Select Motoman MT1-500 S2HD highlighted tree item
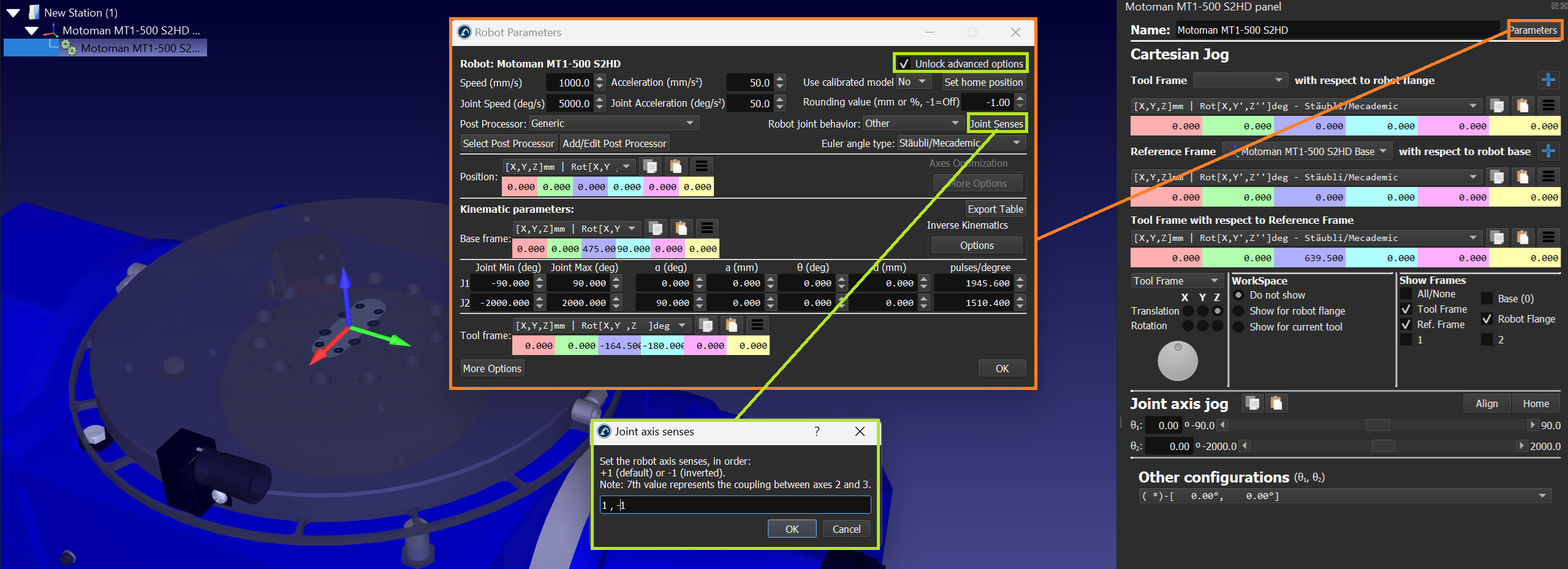The width and height of the screenshot is (1568, 569). (x=139, y=48)
